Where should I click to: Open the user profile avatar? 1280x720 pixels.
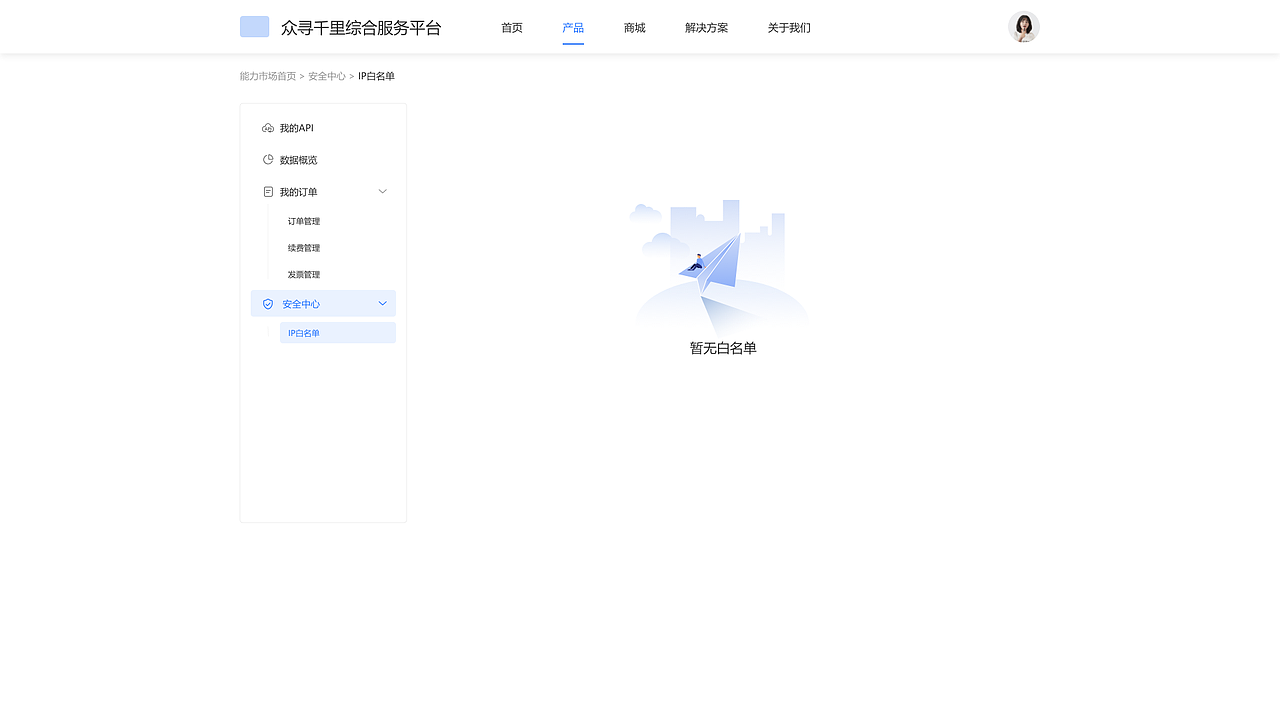point(1023,27)
